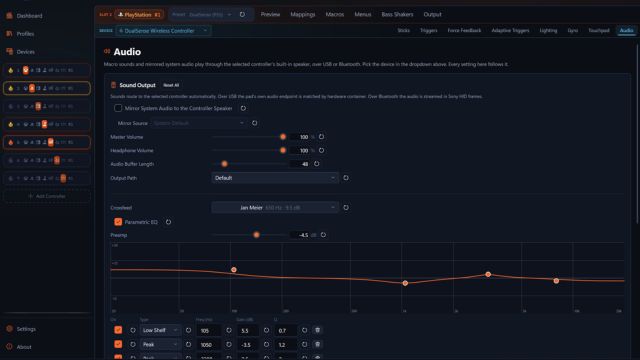Click the Master Volume slider handle
Screen dimensions: 640x360
click(x=283, y=137)
